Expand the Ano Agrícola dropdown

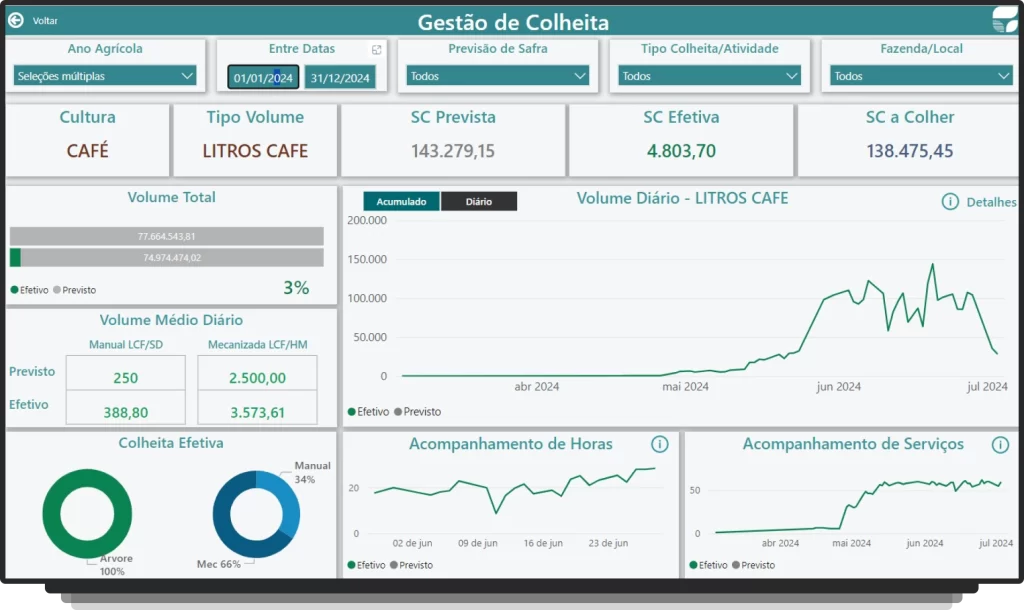(x=105, y=76)
